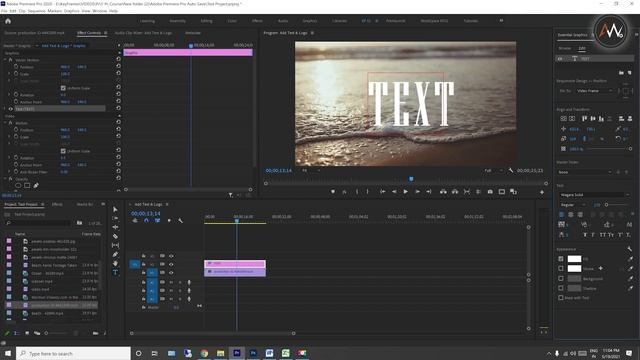Open Chrome from Windows taskbar
The width and height of the screenshot is (640, 360).
204,353
